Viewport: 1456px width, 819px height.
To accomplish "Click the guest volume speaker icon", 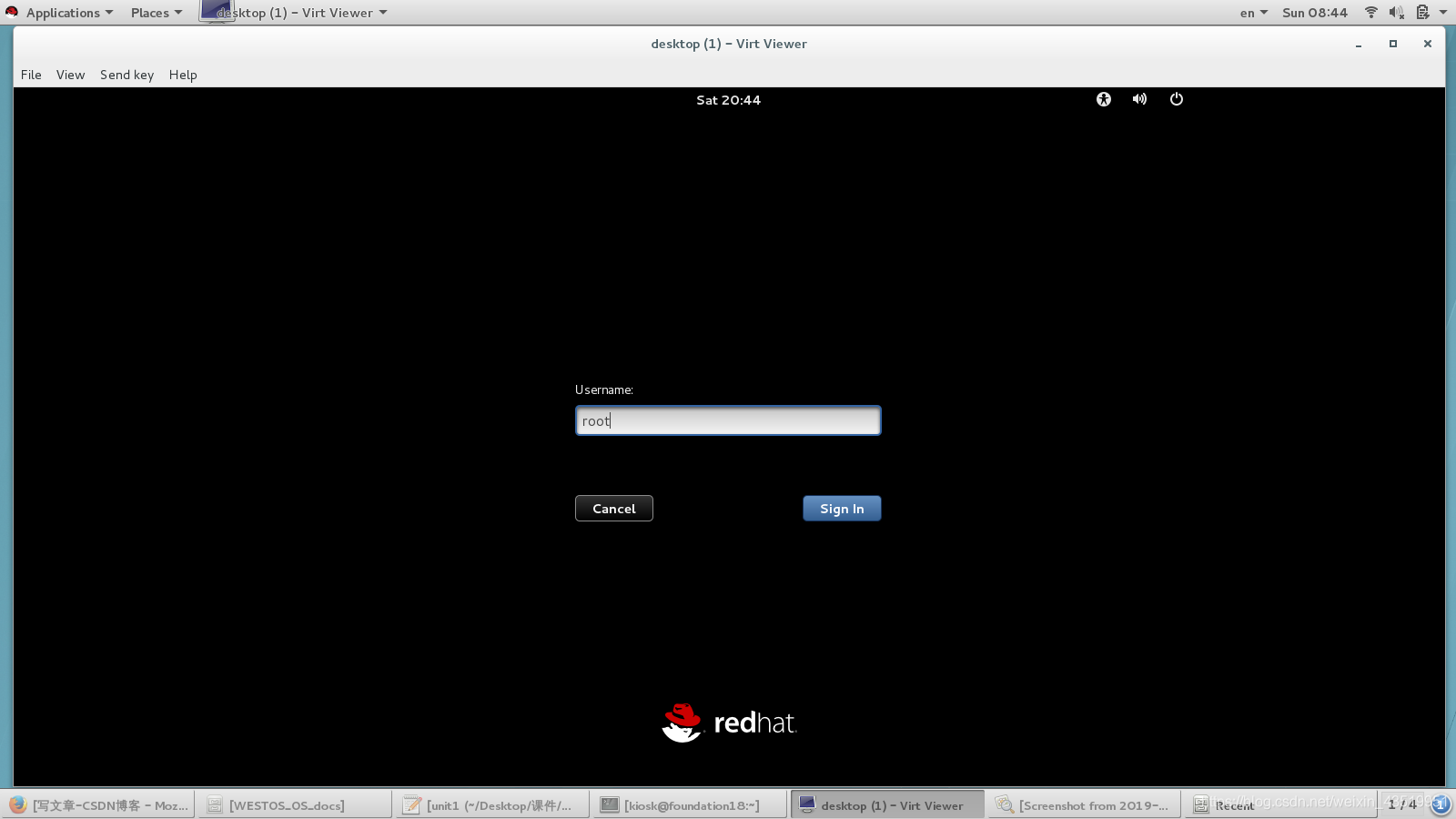I will [1139, 99].
